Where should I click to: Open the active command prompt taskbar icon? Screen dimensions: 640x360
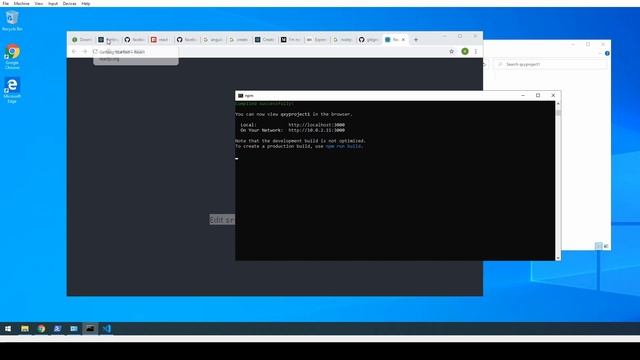(x=90, y=329)
